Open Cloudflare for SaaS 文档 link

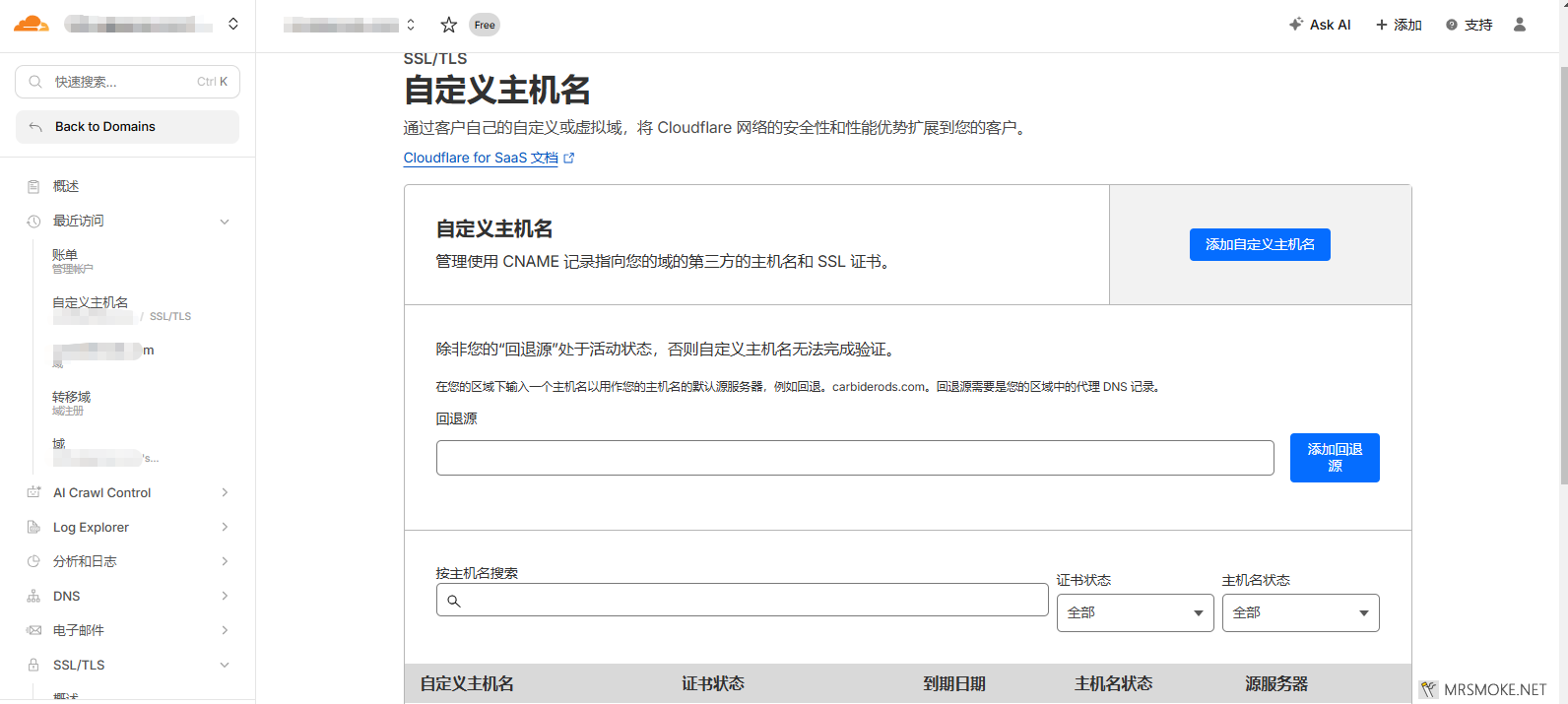481,158
